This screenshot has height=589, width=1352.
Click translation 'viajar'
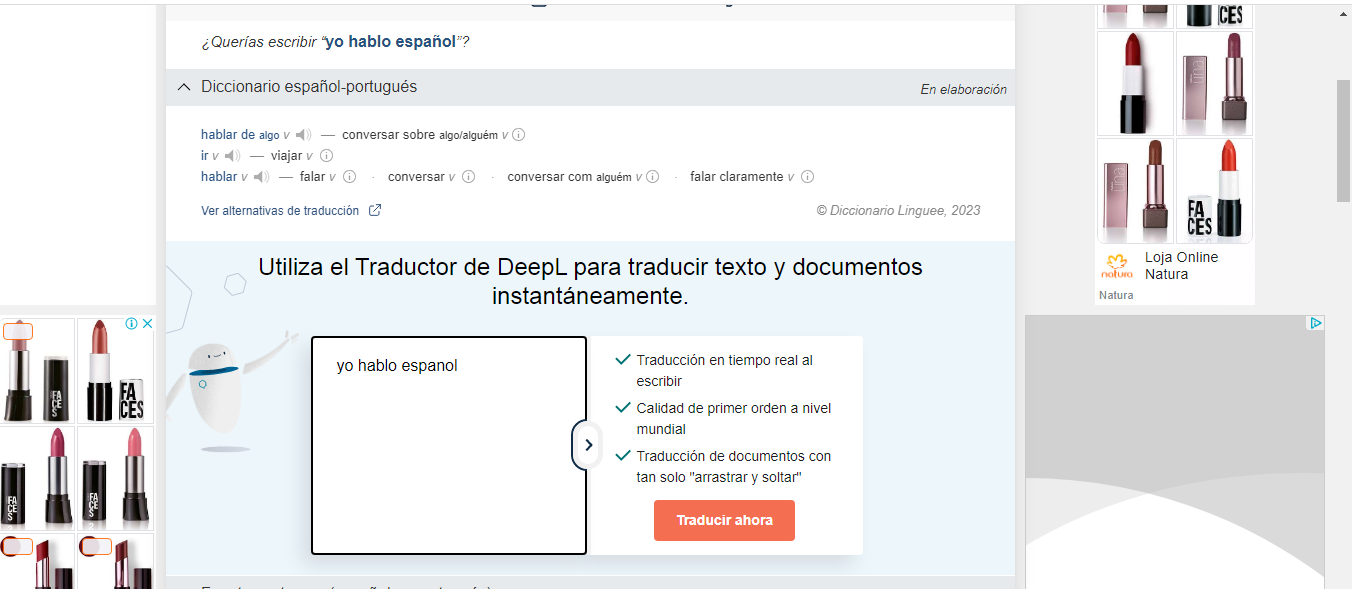click(x=286, y=156)
